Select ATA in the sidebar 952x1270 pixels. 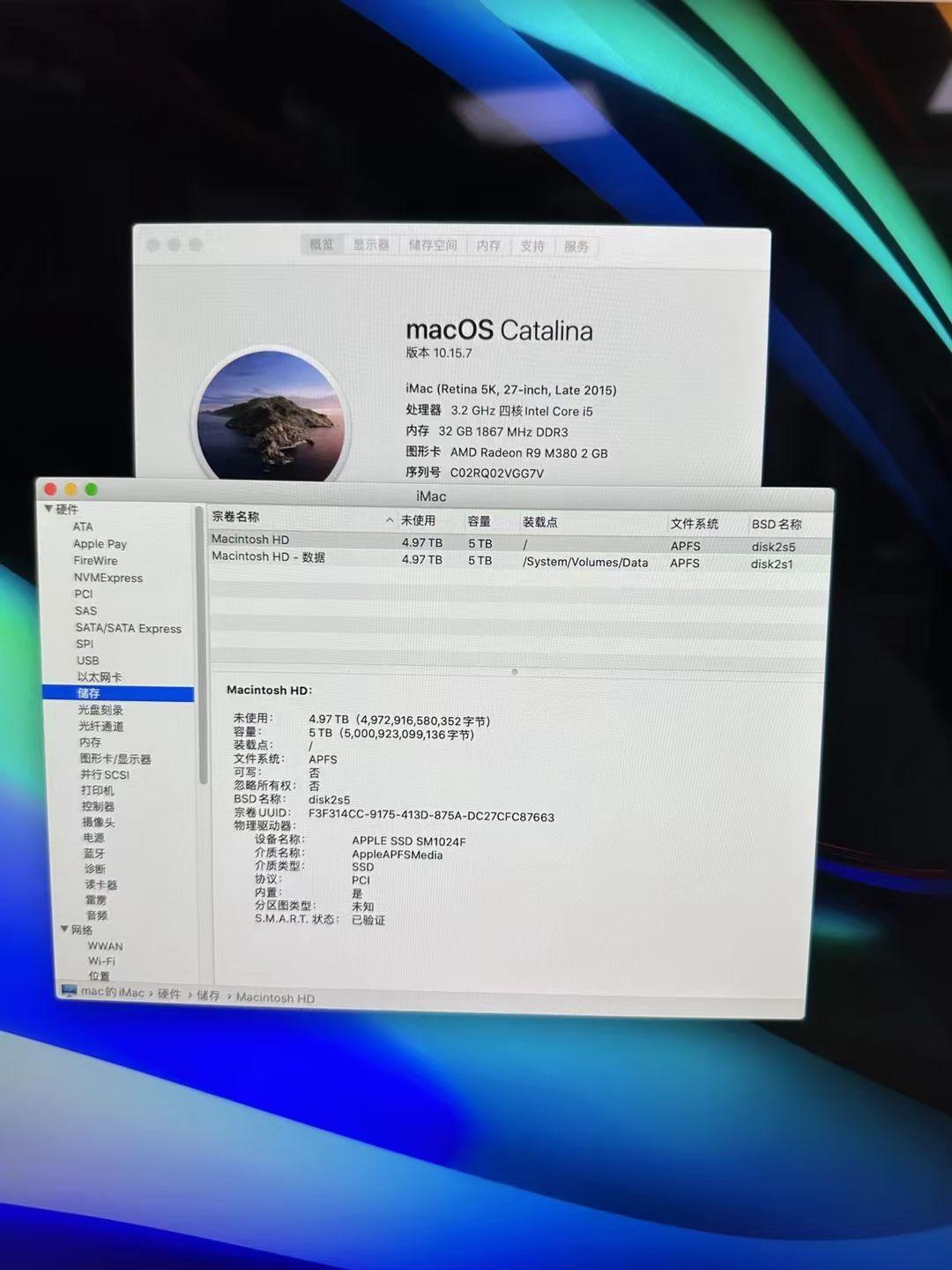point(83,527)
